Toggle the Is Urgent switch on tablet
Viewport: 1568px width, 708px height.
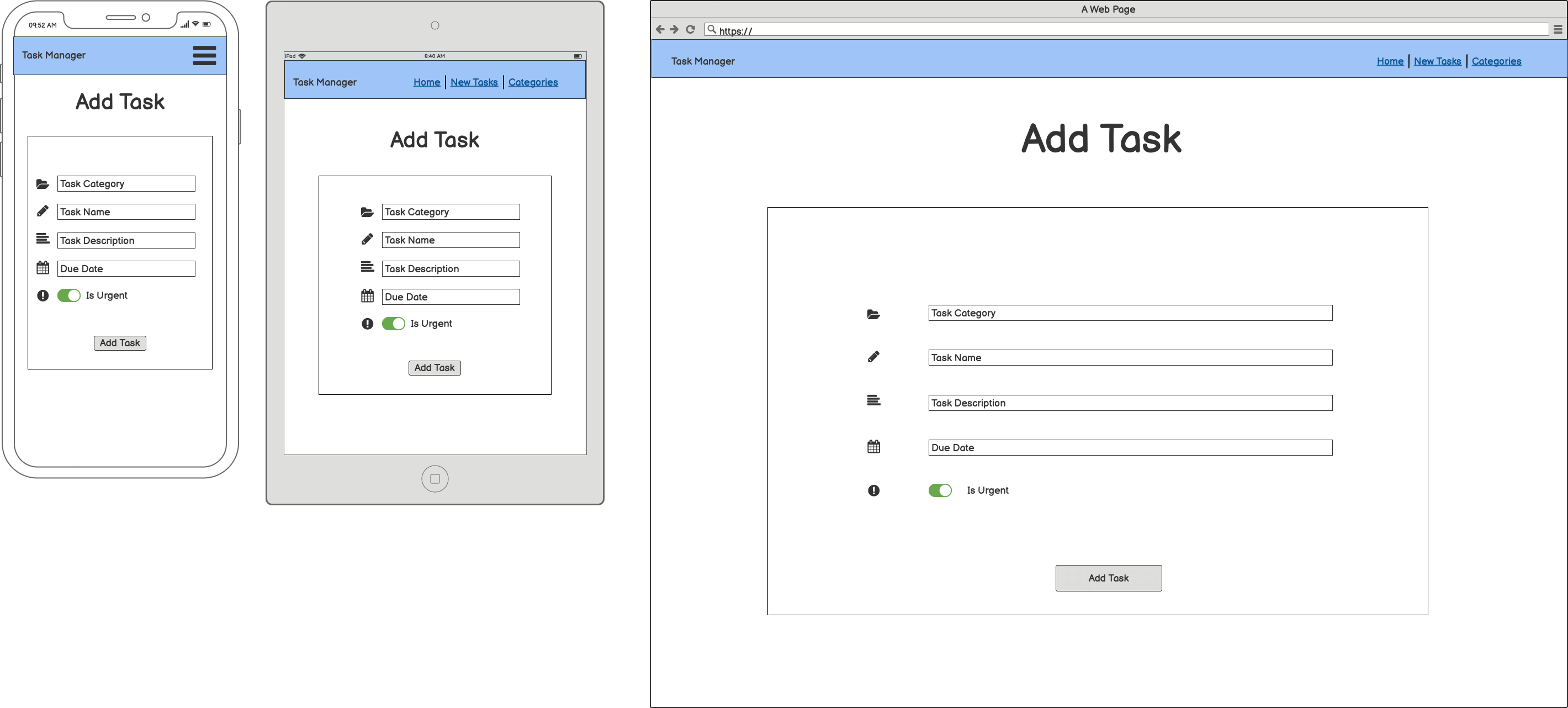(394, 322)
